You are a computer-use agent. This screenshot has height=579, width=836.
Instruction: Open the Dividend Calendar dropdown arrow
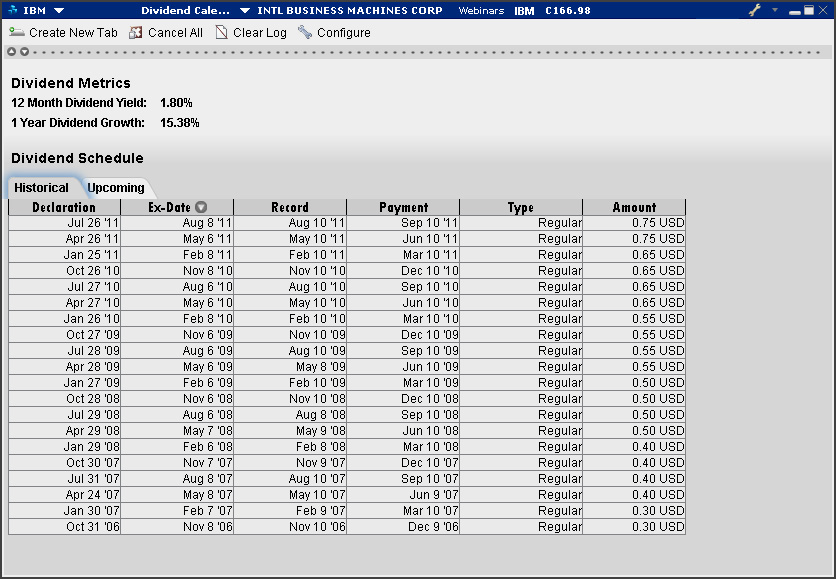245,11
